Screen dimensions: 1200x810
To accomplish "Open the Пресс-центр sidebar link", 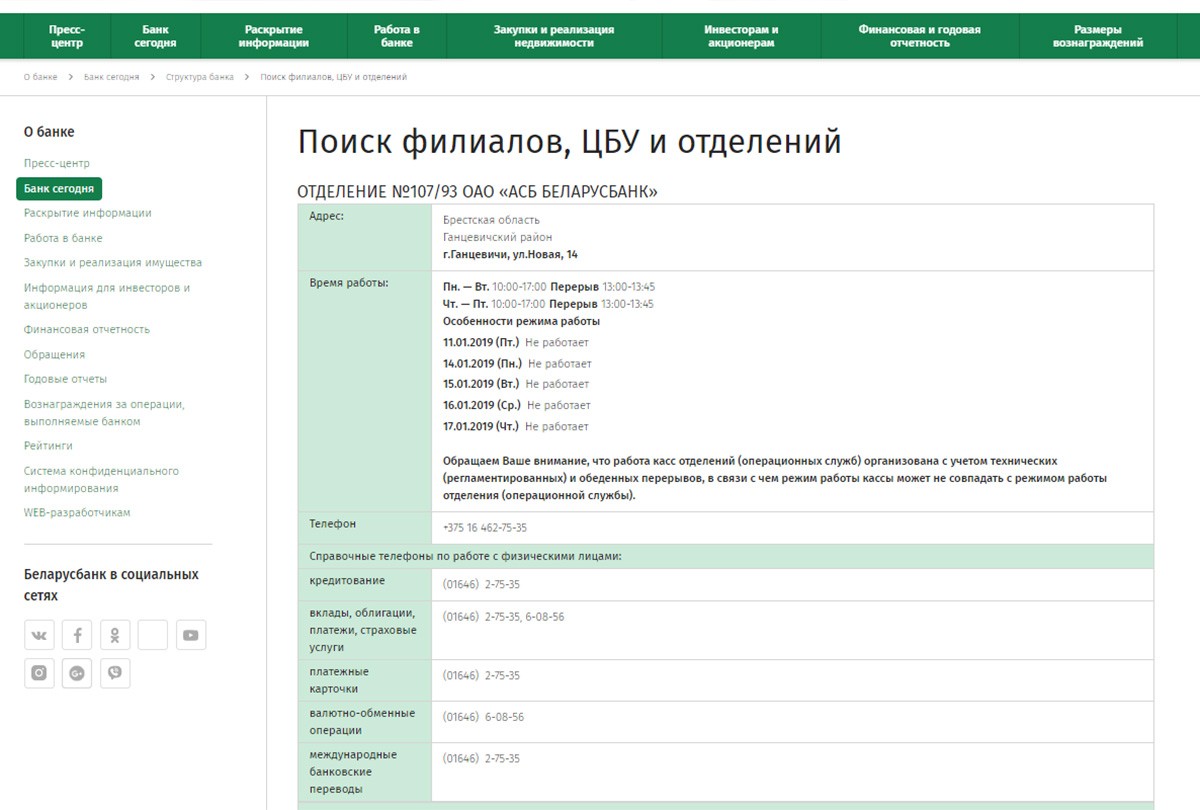I will pyautogui.click(x=57, y=163).
